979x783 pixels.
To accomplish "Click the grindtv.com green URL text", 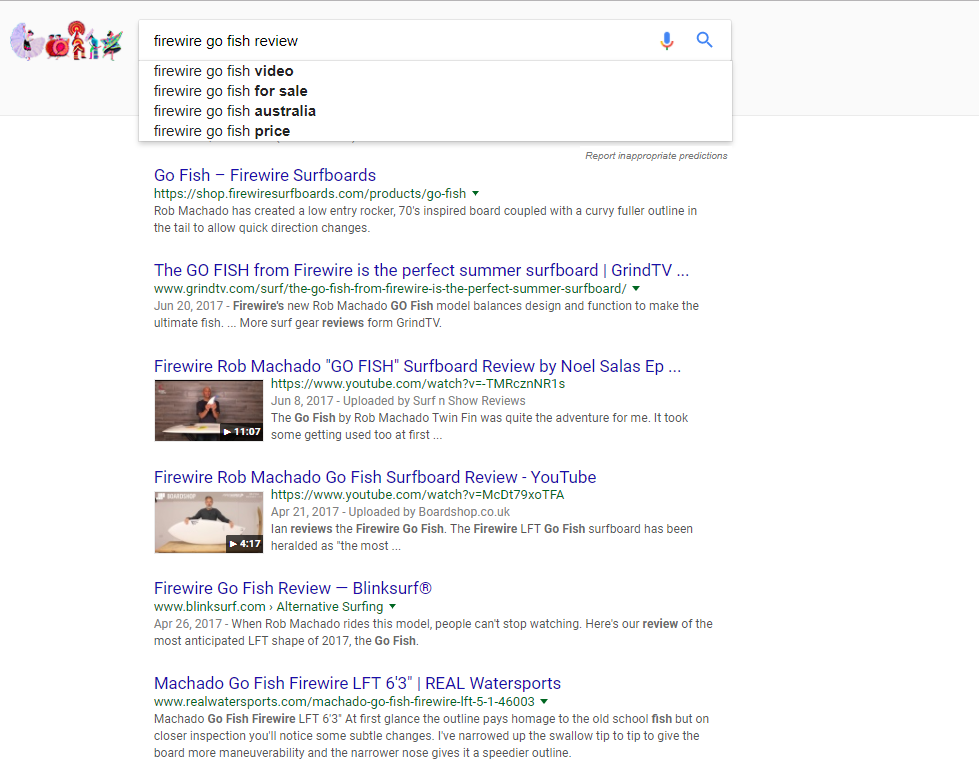I will pos(390,288).
